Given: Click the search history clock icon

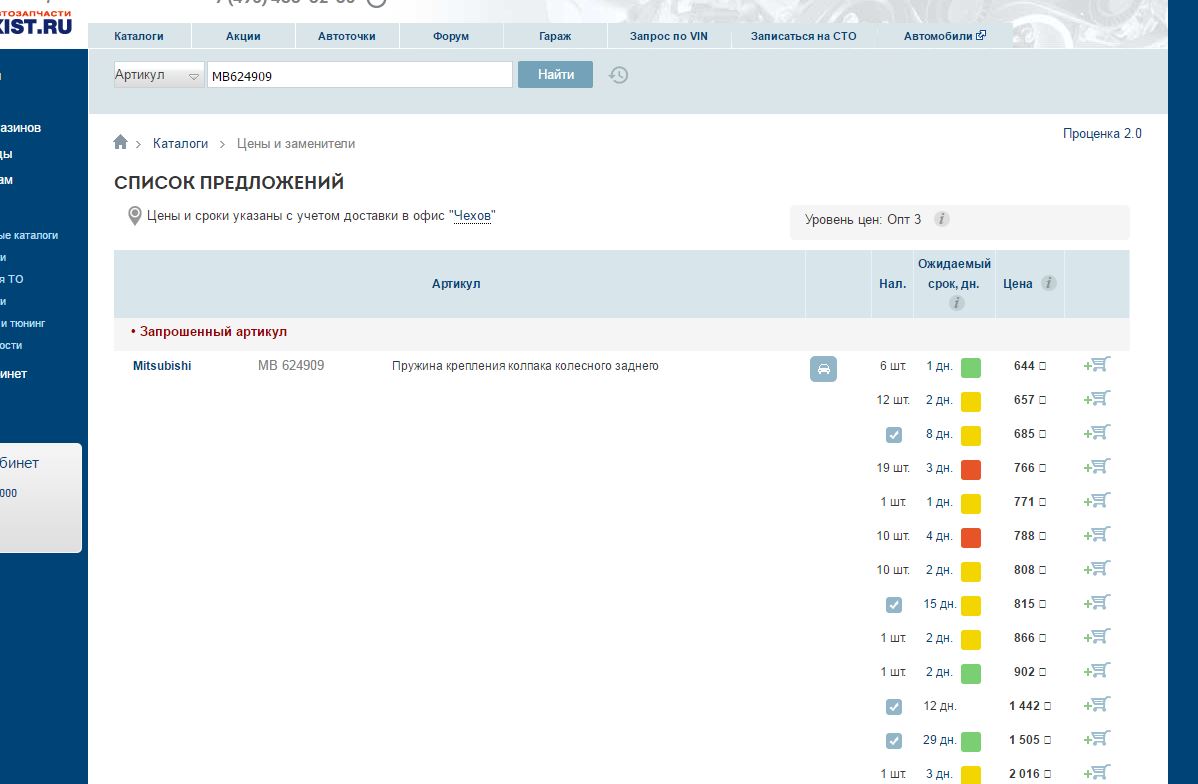Looking at the screenshot, I should (x=618, y=75).
